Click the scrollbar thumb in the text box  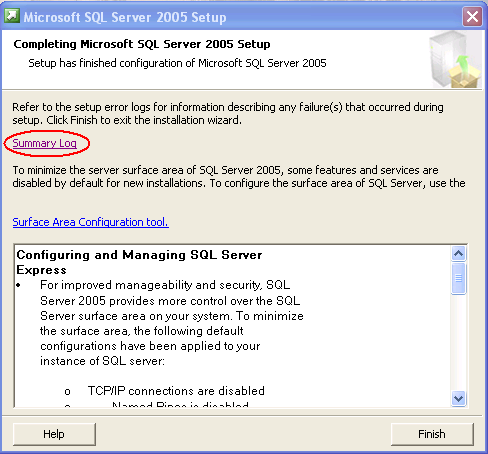tap(459, 279)
